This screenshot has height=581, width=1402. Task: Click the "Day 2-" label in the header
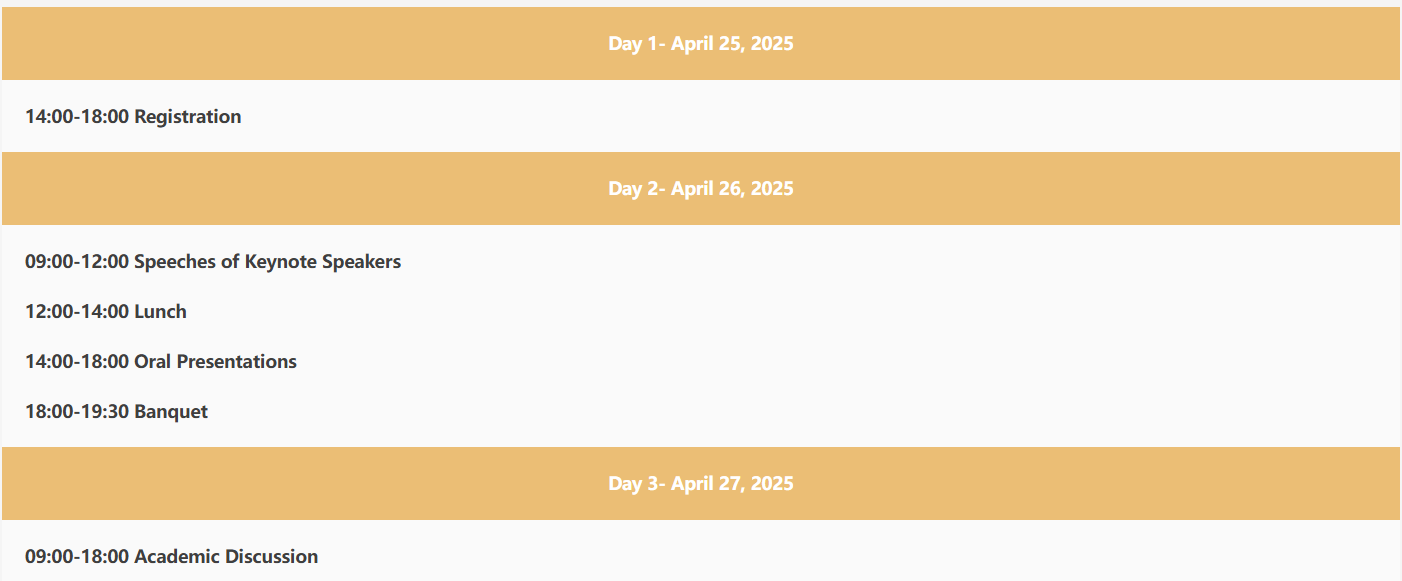(x=637, y=189)
